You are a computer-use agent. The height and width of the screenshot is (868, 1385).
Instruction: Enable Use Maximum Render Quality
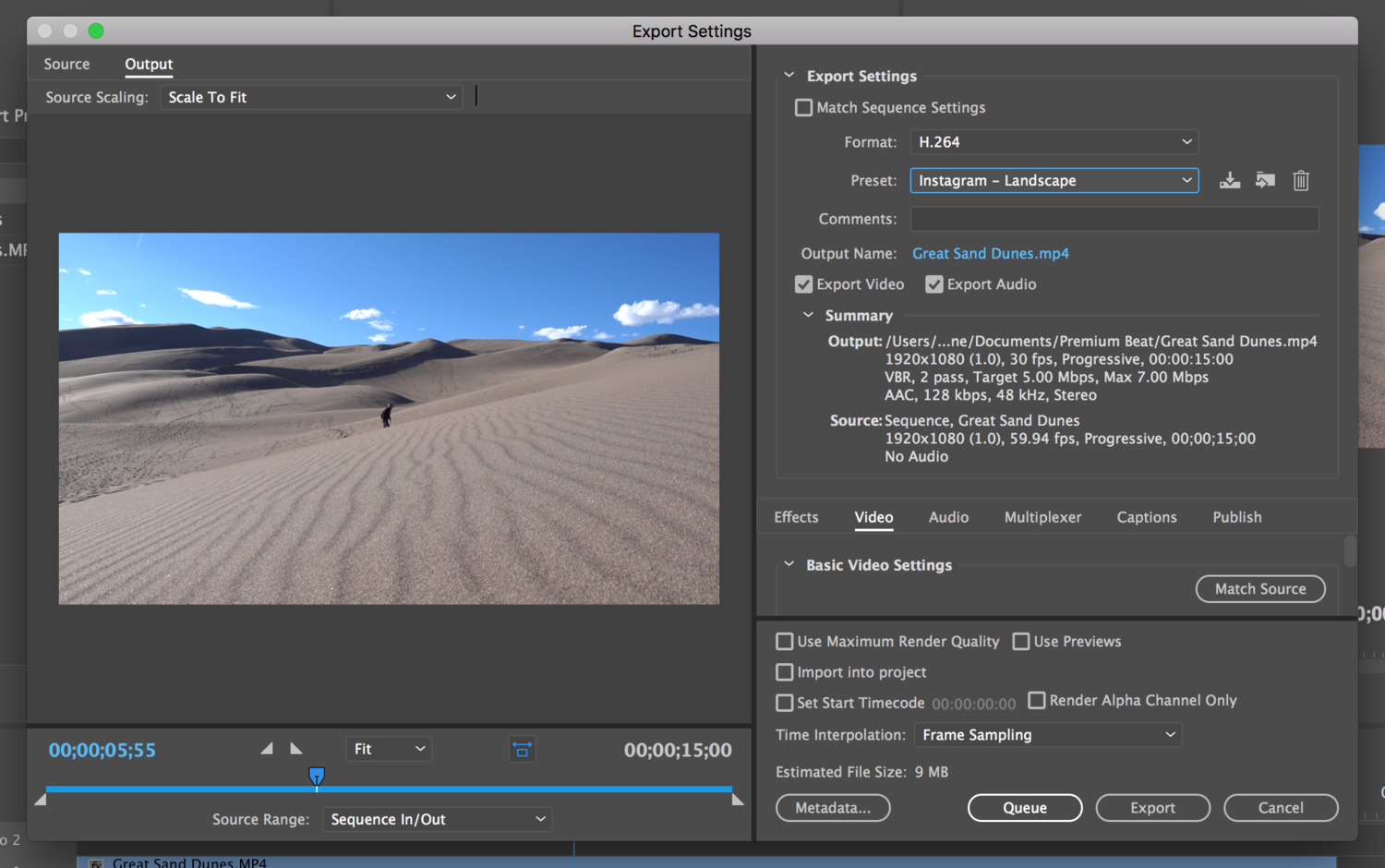(785, 642)
